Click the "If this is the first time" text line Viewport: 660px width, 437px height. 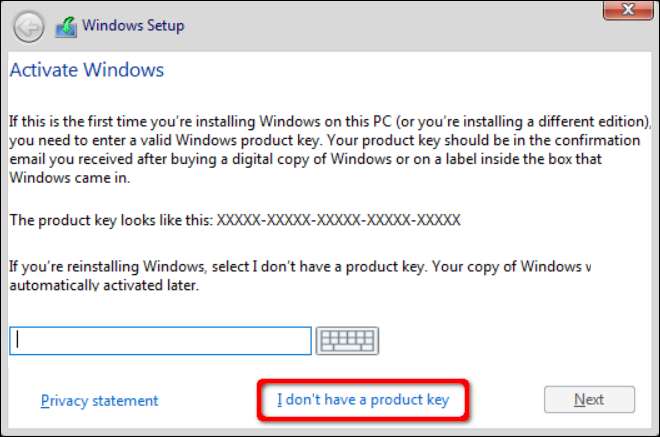tap(300, 121)
